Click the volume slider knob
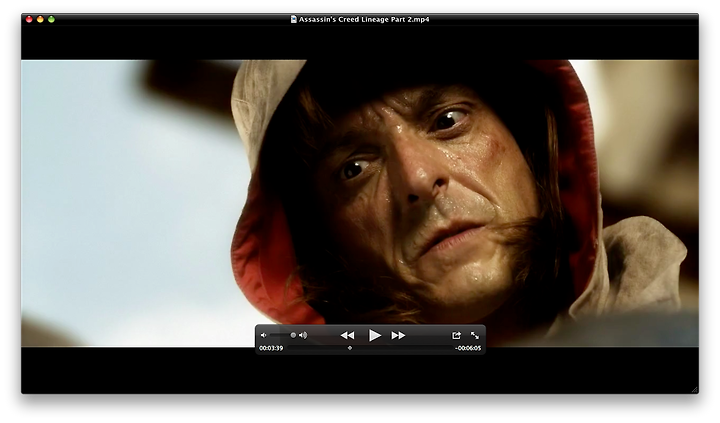Viewport: 720px width, 423px height. pos(293,335)
